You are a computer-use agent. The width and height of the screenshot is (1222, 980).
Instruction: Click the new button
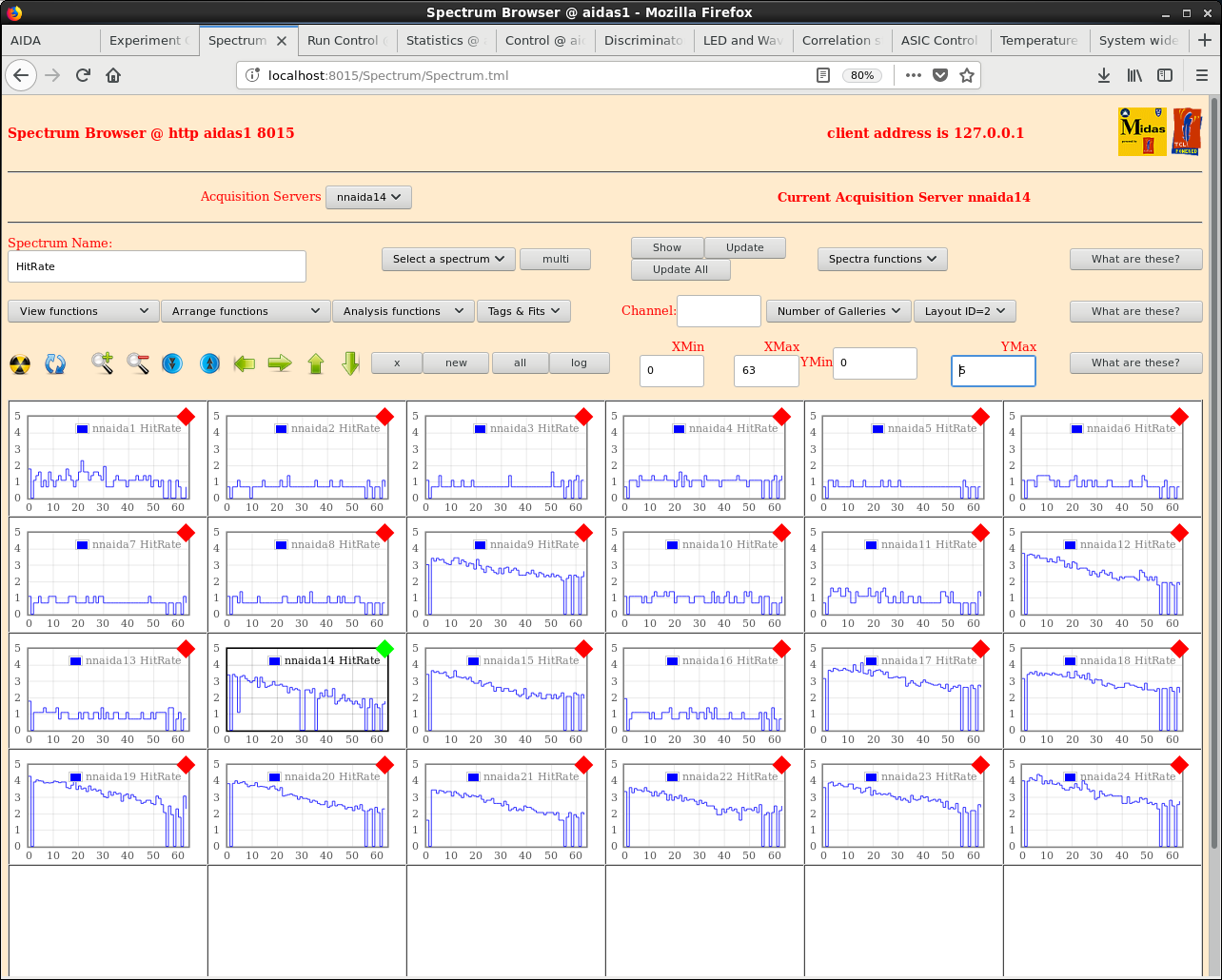tap(456, 363)
